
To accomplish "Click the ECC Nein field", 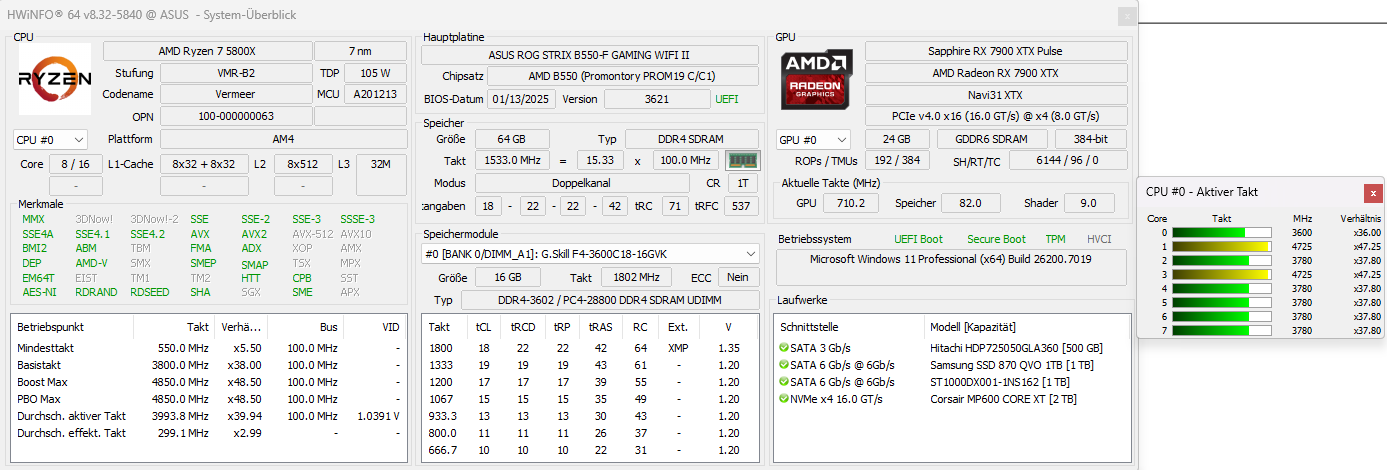I will (738, 277).
